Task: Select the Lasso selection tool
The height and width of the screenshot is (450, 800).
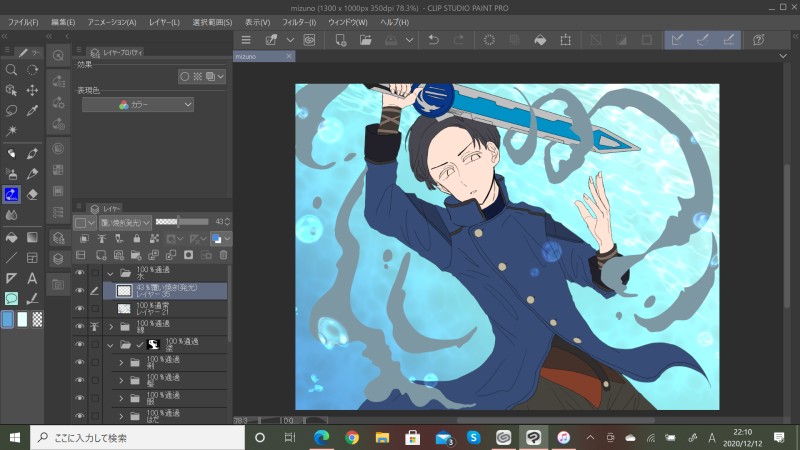Action: [11, 110]
